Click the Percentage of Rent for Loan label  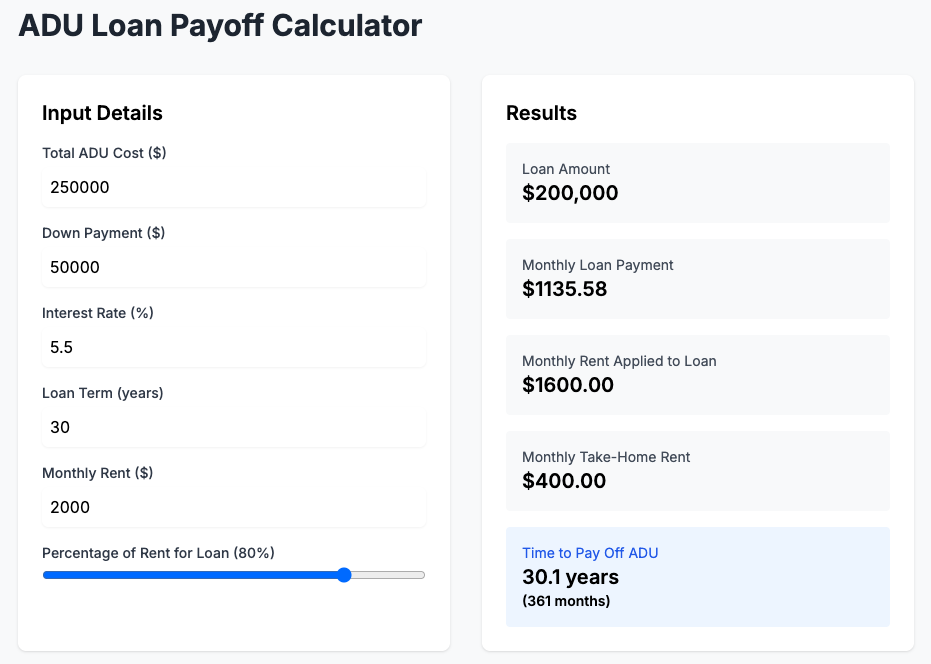click(x=159, y=554)
